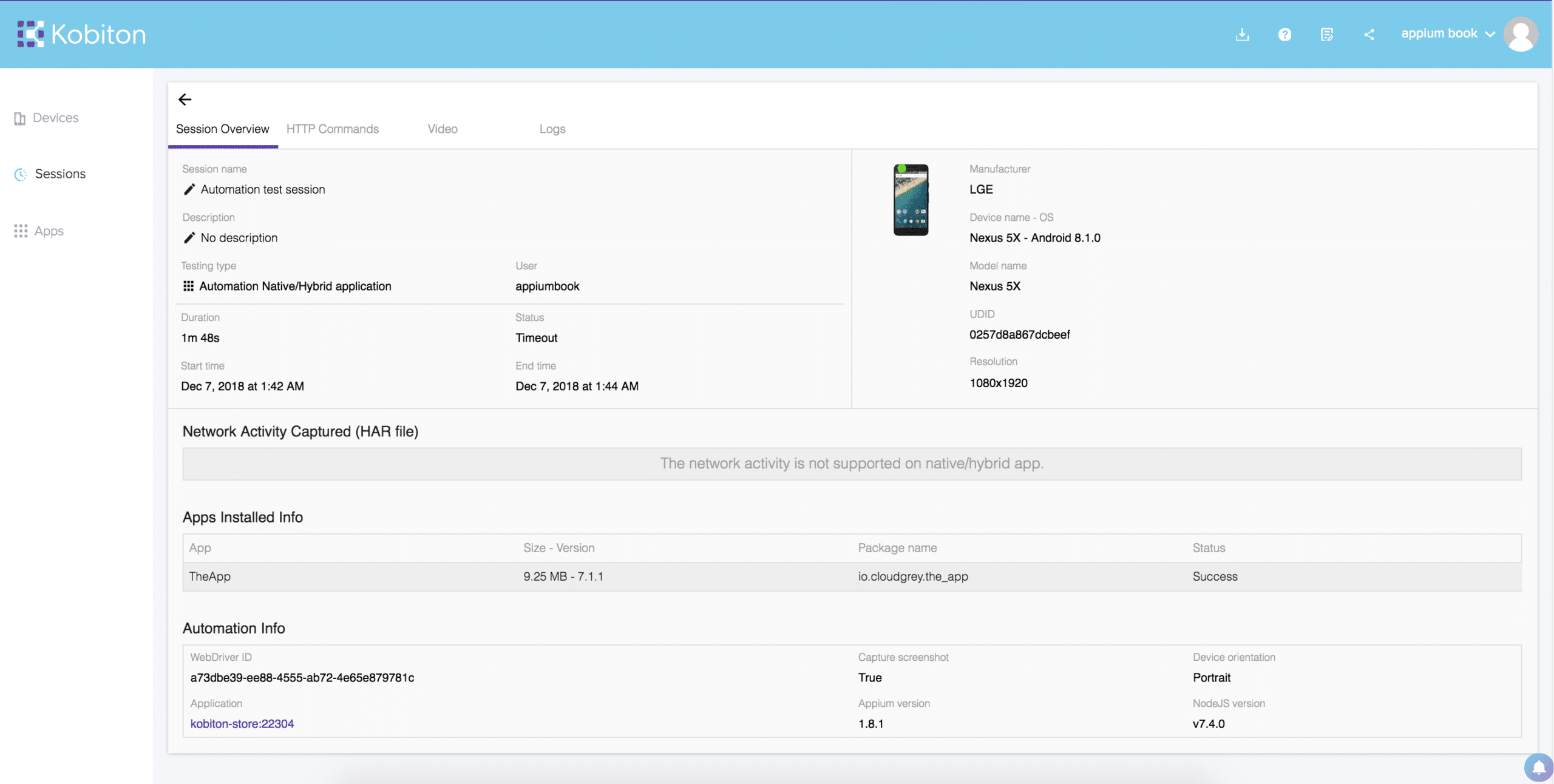Click the download icon in header
This screenshot has height=784, width=1554.
point(1242,35)
